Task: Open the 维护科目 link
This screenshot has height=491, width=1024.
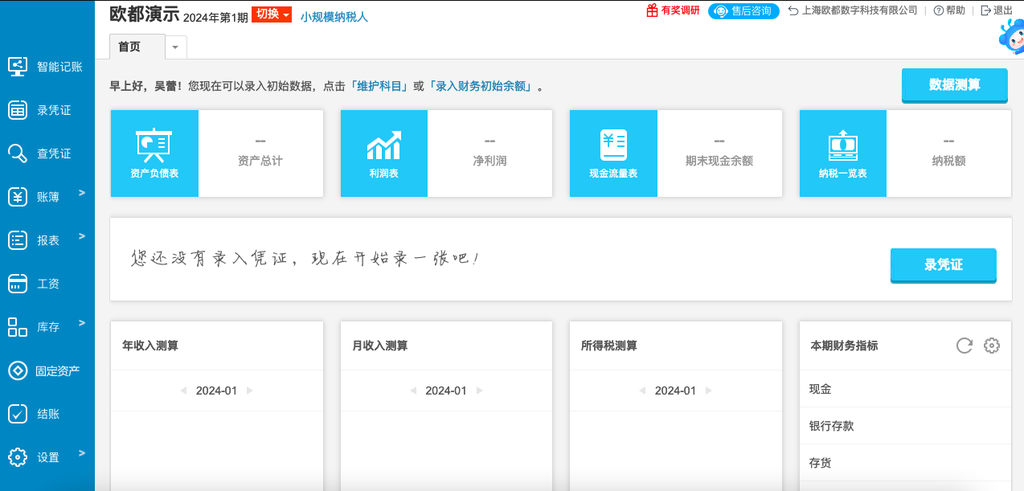Action: pyautogui.click(x=380, y=86)
